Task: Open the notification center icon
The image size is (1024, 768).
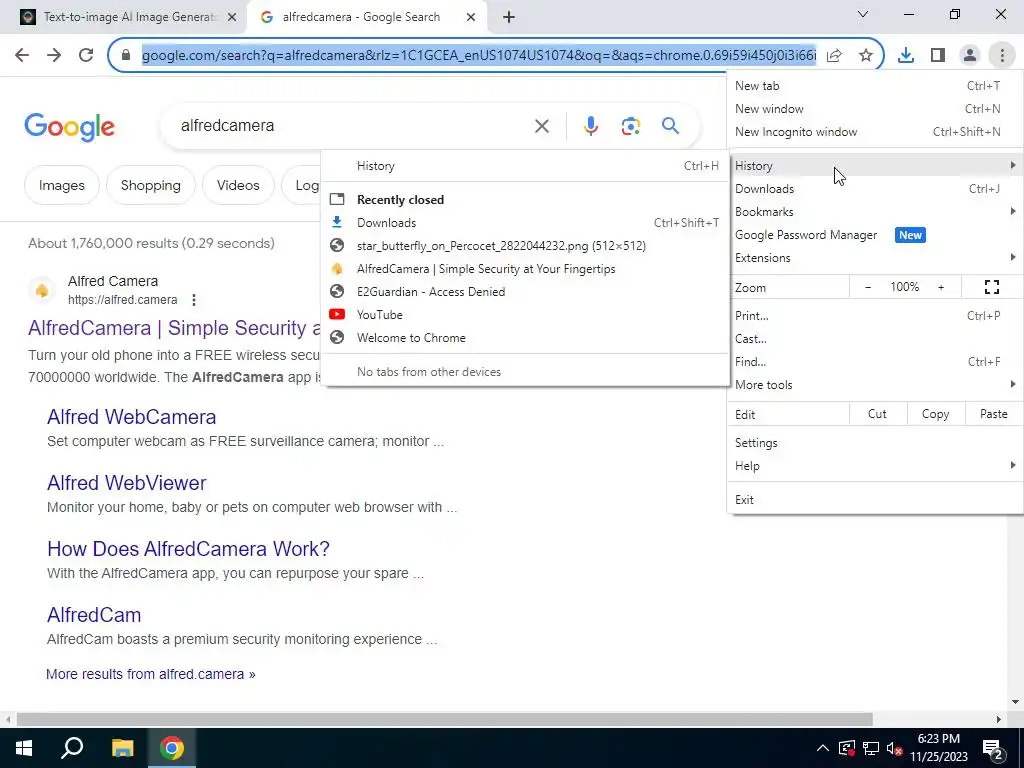Action: 993,748
